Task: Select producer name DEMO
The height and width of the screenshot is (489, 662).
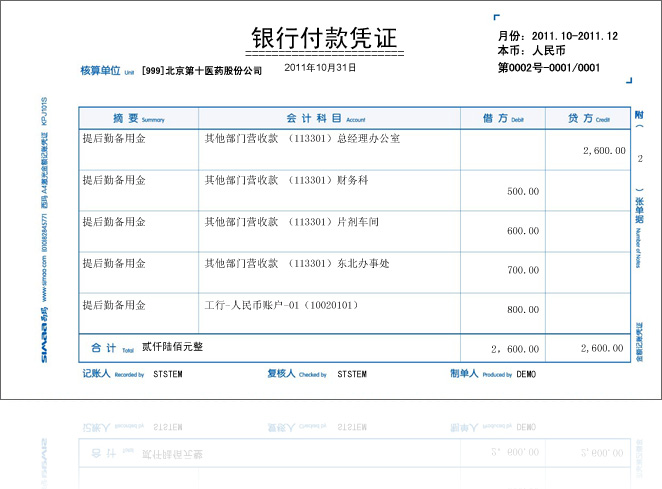Action: pyautogui.click(x=526, y=374)
